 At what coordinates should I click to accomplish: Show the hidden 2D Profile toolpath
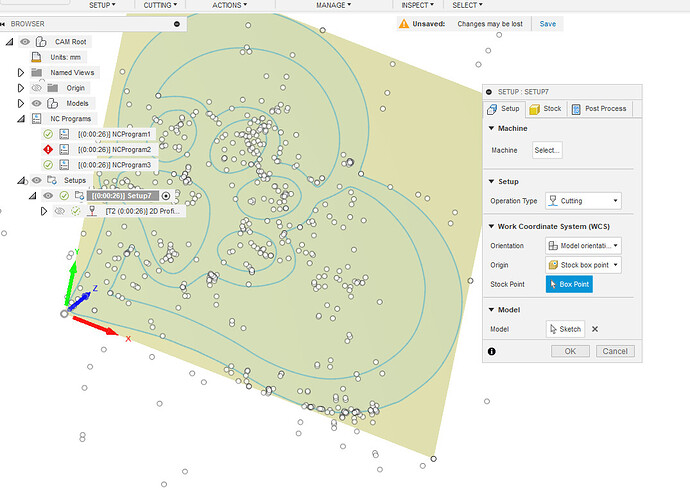click(x=59, y=211)
